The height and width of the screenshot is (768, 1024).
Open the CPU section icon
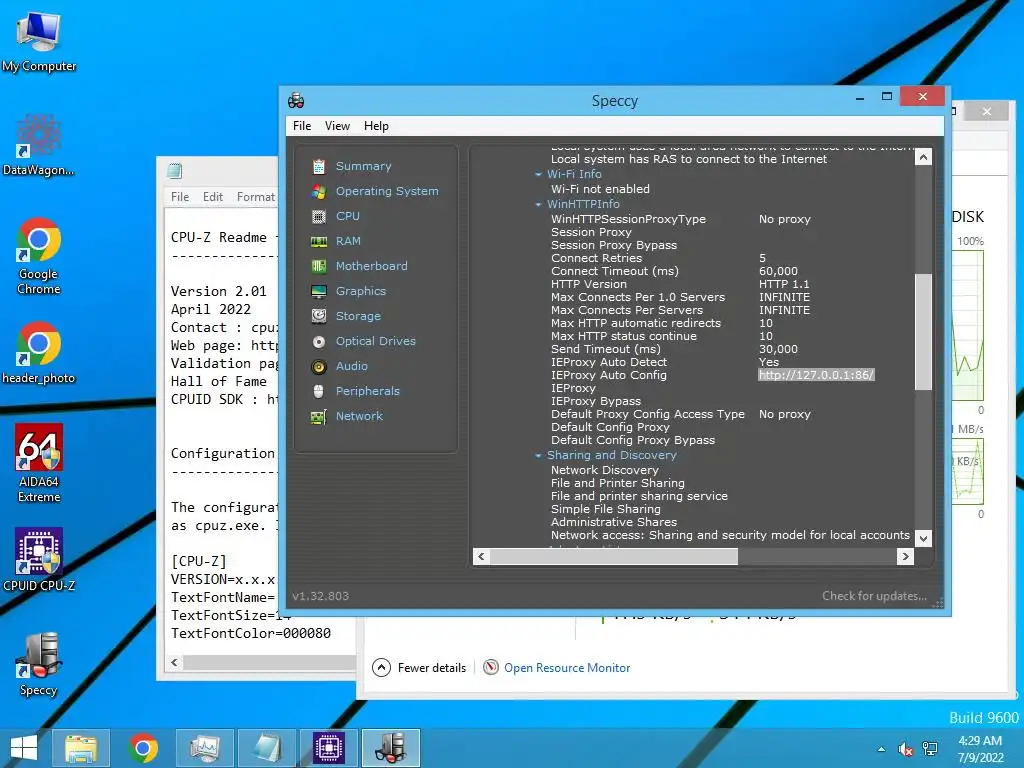319,216
